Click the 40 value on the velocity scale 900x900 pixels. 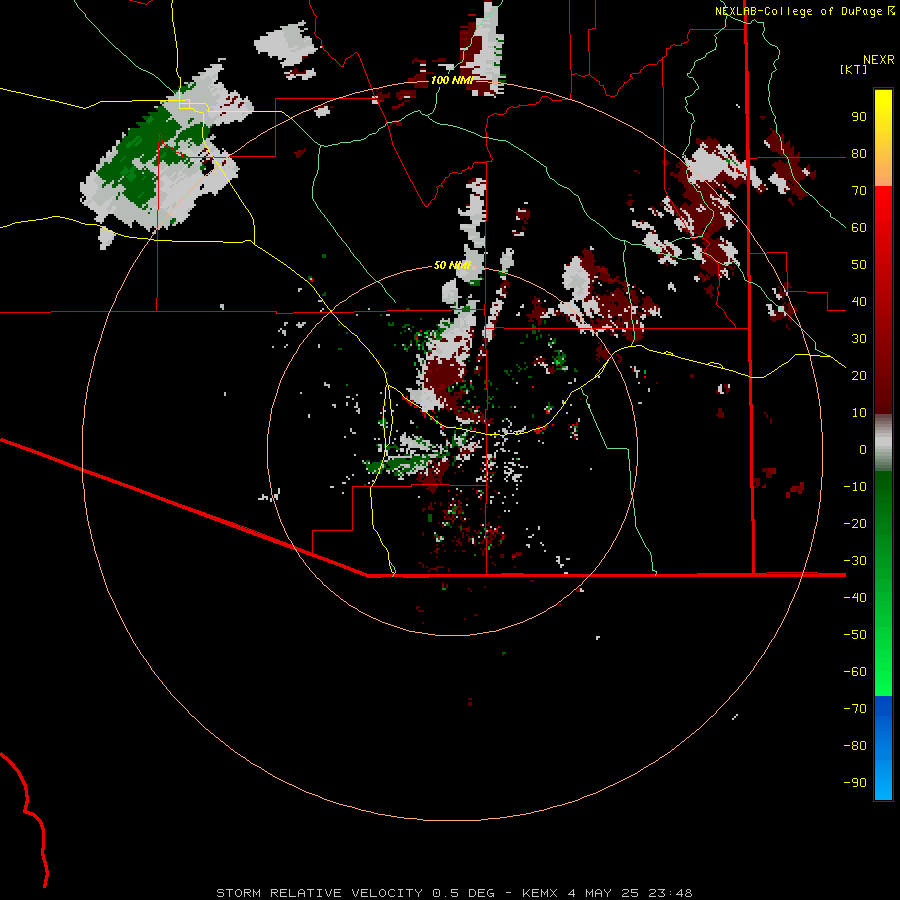coord(859,302)
